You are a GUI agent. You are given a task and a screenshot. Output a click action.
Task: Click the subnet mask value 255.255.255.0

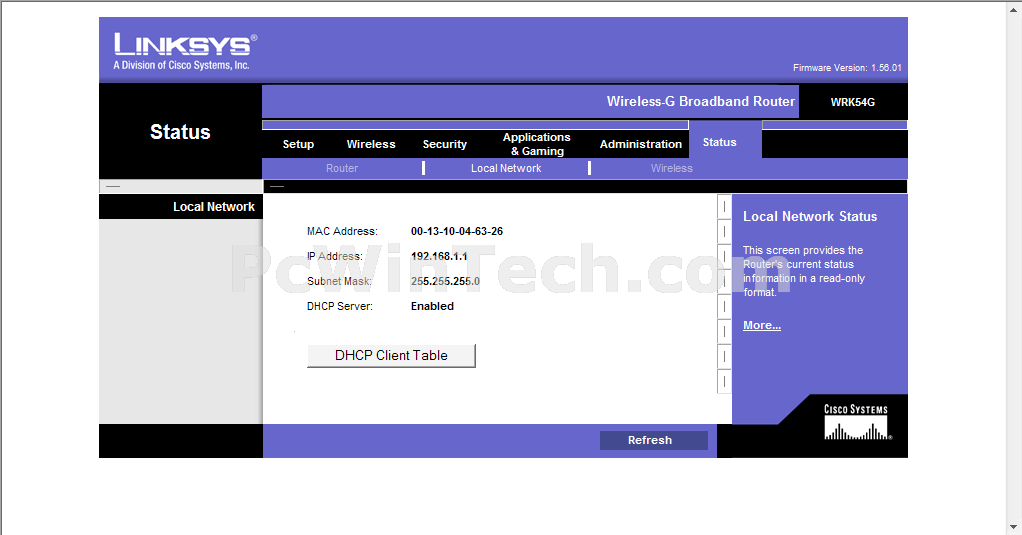[x=445, y=282]
